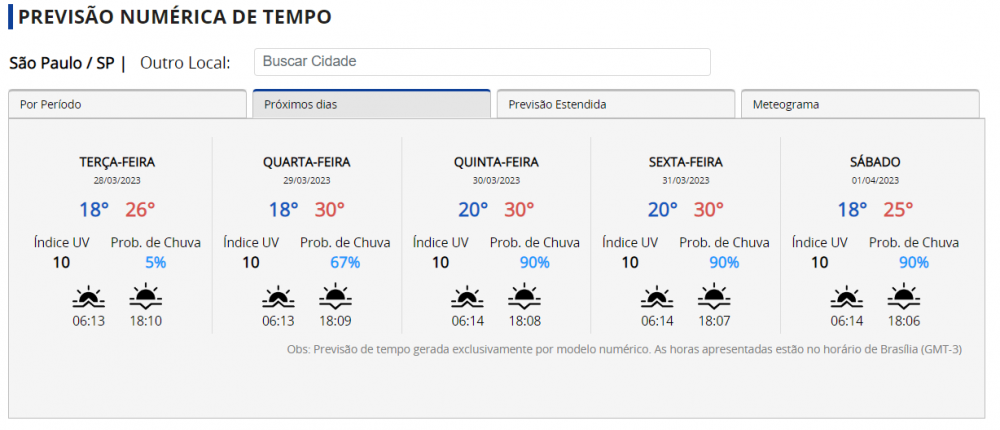The width and height of the screenshot is (1000, 430).
Task: Open the Previsão Estendida tab
Action: (615, 104)
